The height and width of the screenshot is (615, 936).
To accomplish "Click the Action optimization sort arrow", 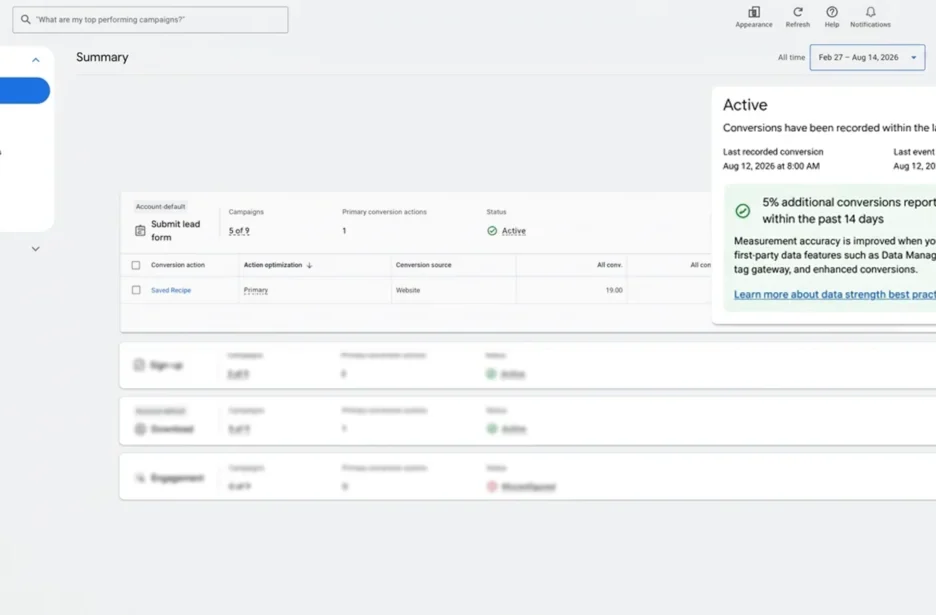I will [309, 265].
